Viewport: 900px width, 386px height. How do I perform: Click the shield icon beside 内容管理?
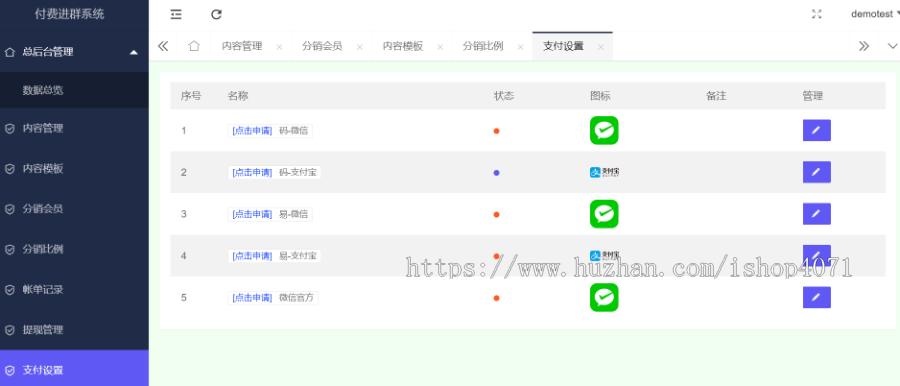pyautogui.click(x=10, y=129)
